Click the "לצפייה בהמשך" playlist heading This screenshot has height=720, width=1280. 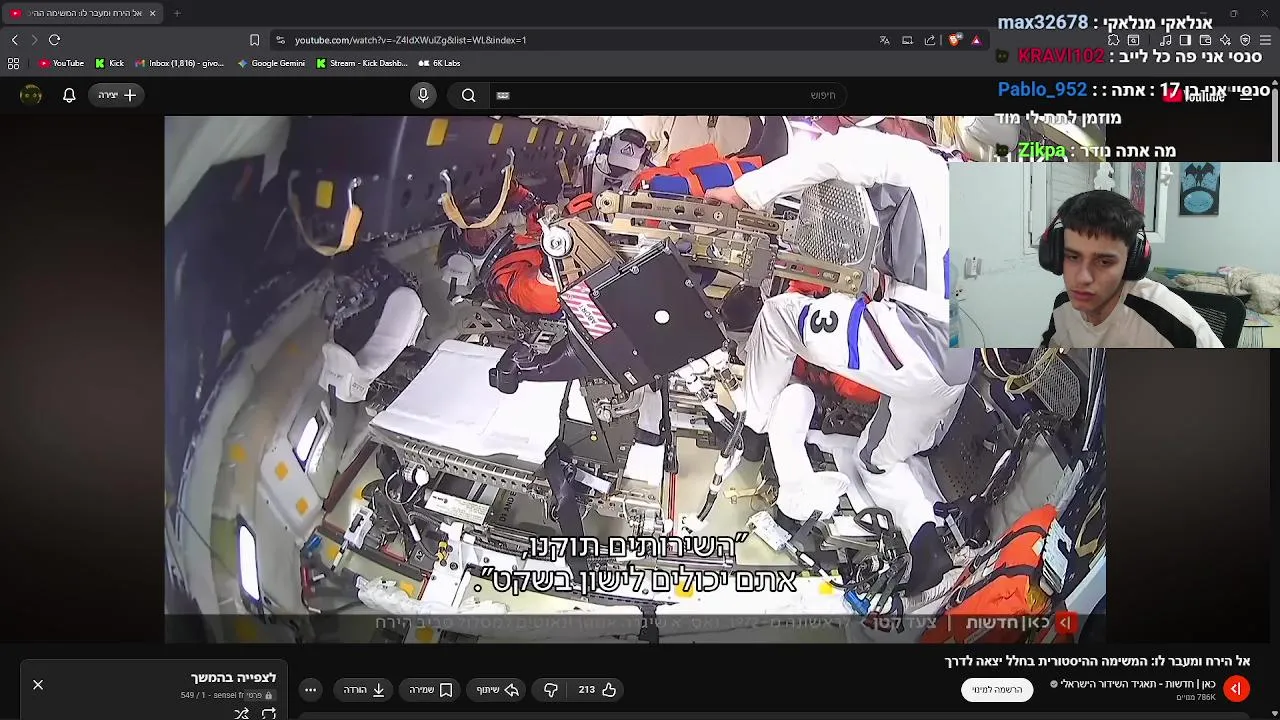(234, 678)
